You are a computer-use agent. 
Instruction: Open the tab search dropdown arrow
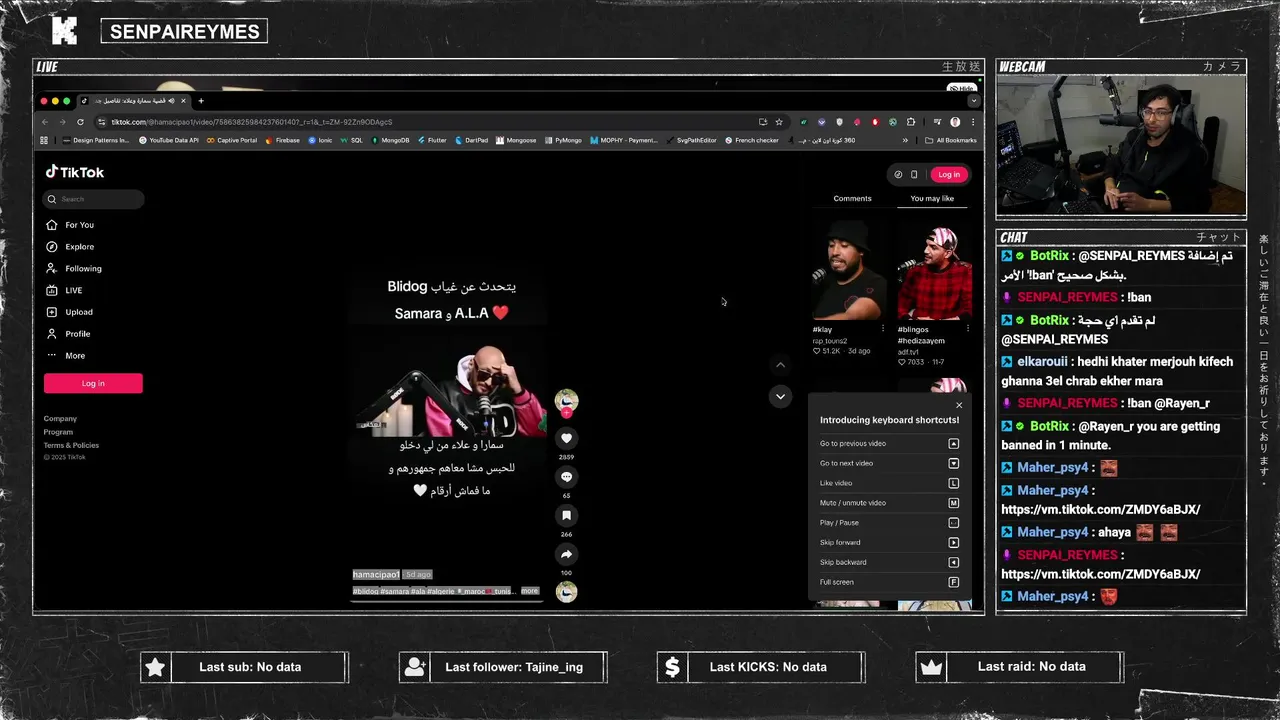(973, 101)
